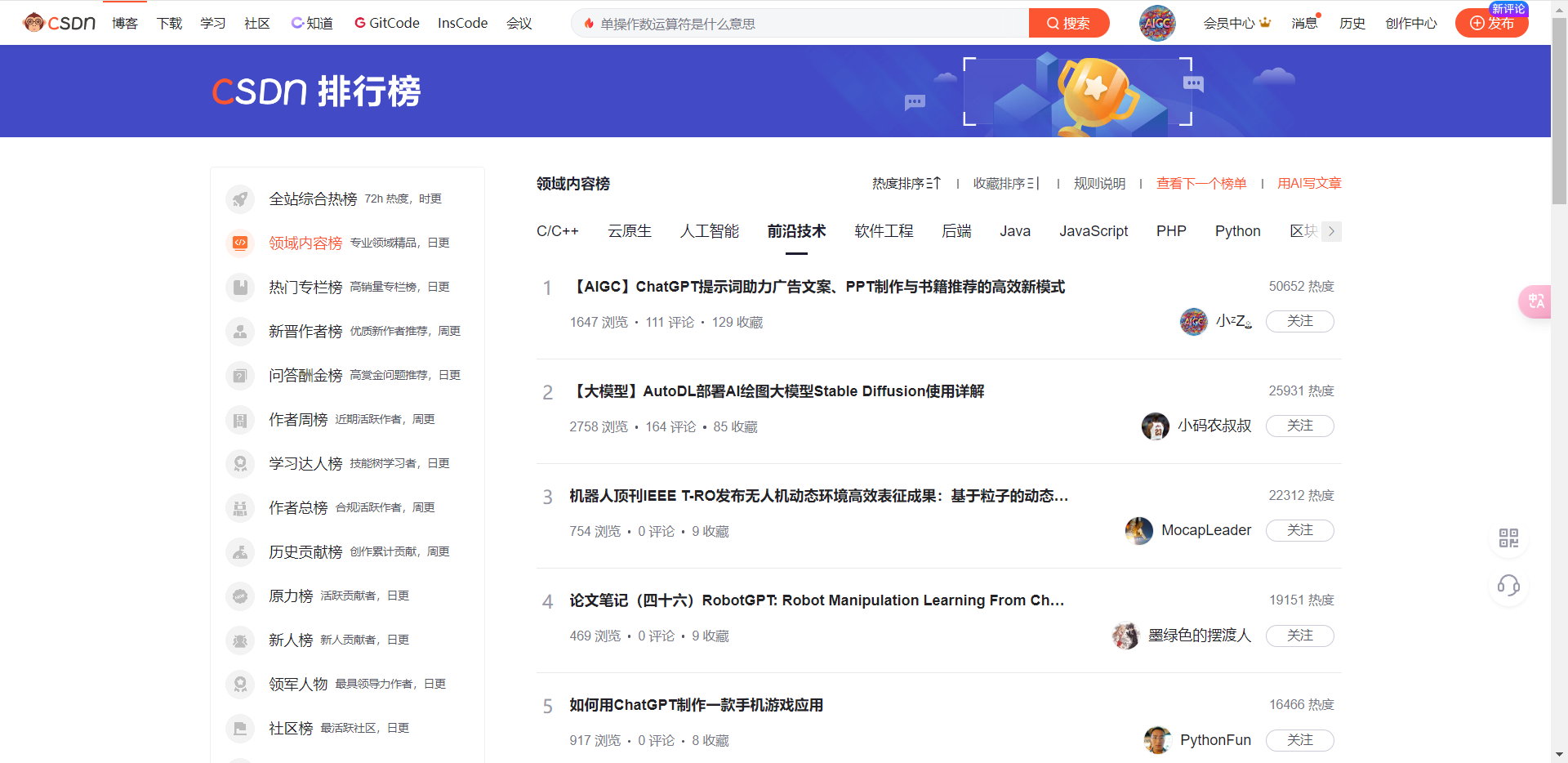Open 社区 in the top navigation
Image resolution: width=1568 pixels, height=763 pixels.
click(x=257, y=23)
